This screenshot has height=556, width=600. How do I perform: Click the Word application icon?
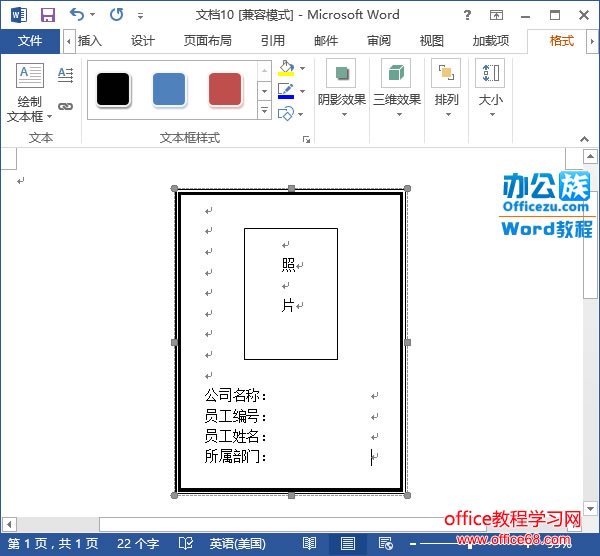tap(19, 15)
